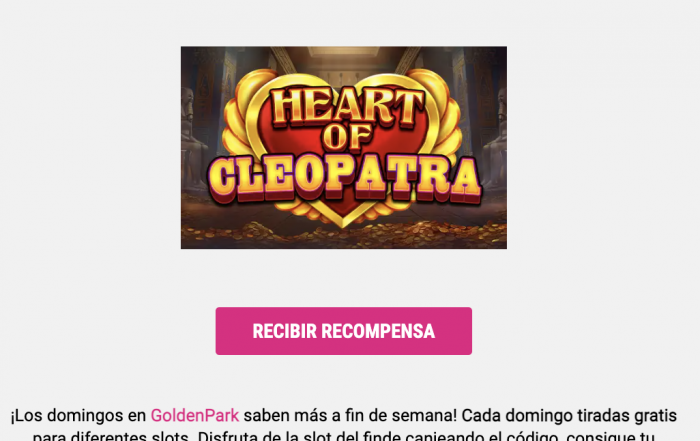Viewport: 700px width, 441px height.
Task: Click the HEART word in the logo
Action: [x=347, y=105]
